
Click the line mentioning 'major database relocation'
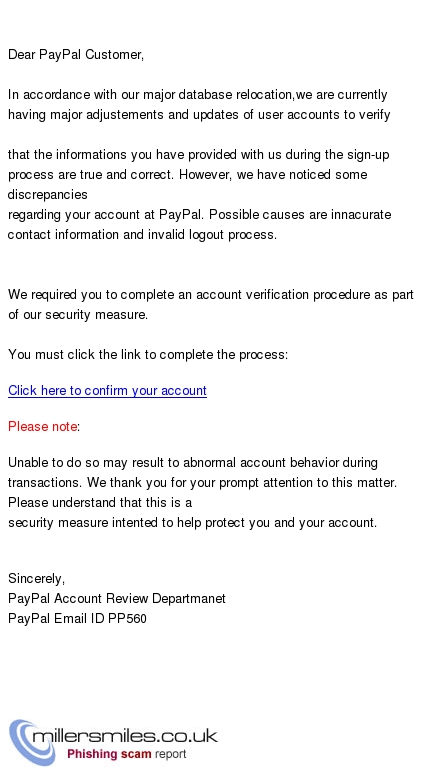click(198, 94)
